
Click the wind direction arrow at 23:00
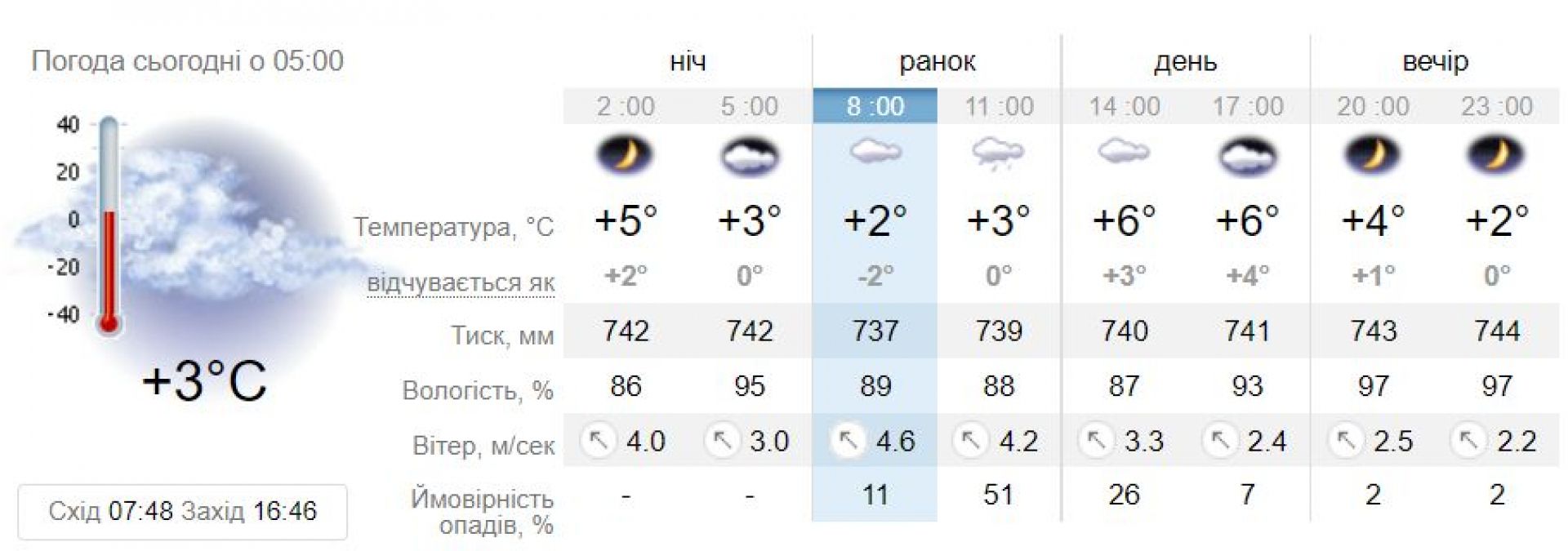(x=1469, y=442)
